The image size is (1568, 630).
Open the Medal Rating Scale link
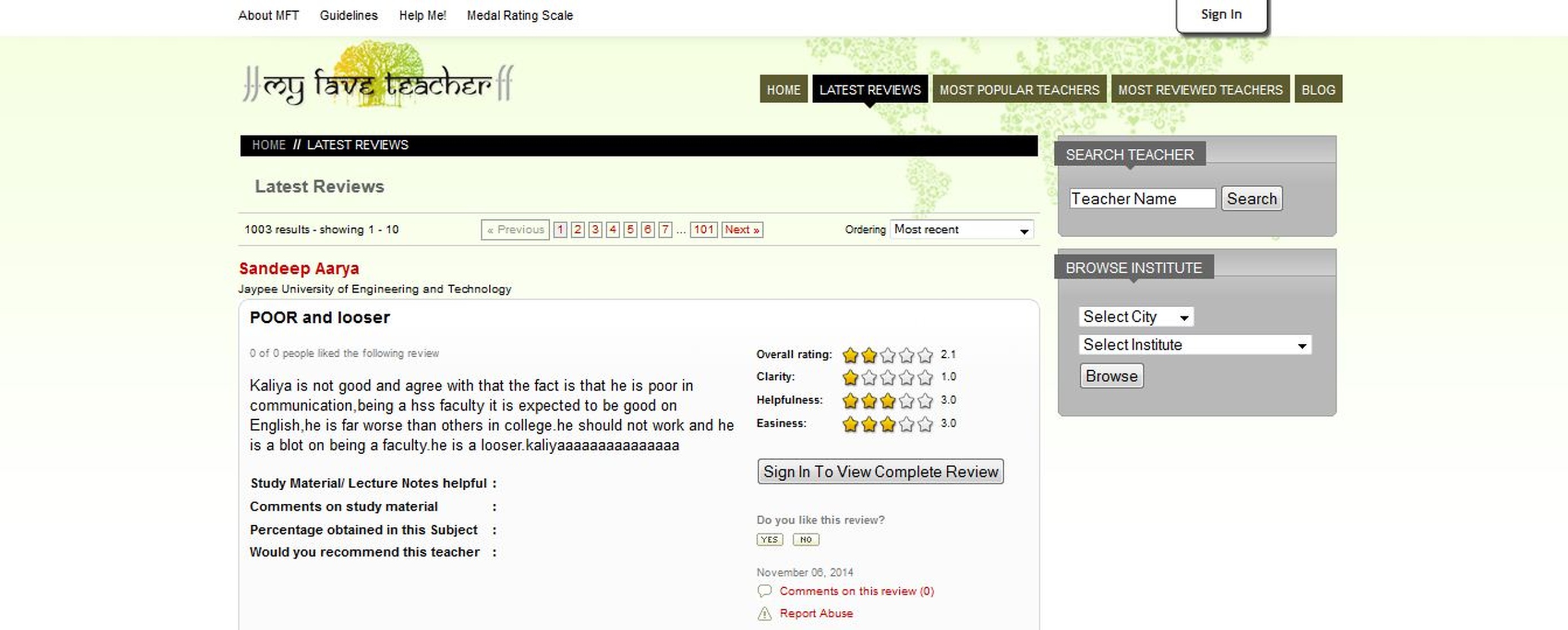(520, 15)
